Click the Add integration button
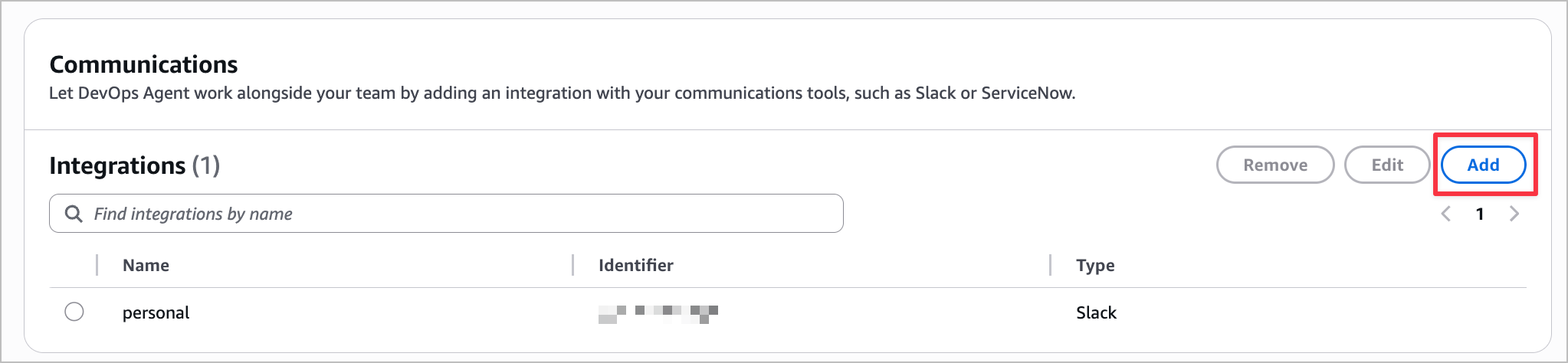This screenshot has width=1568, height=363. [1483, 165]
